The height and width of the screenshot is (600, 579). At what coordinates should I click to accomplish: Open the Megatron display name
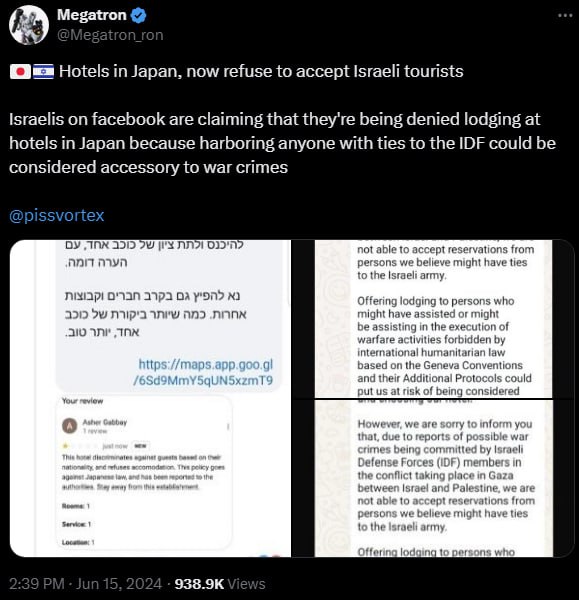pos(91,15)
